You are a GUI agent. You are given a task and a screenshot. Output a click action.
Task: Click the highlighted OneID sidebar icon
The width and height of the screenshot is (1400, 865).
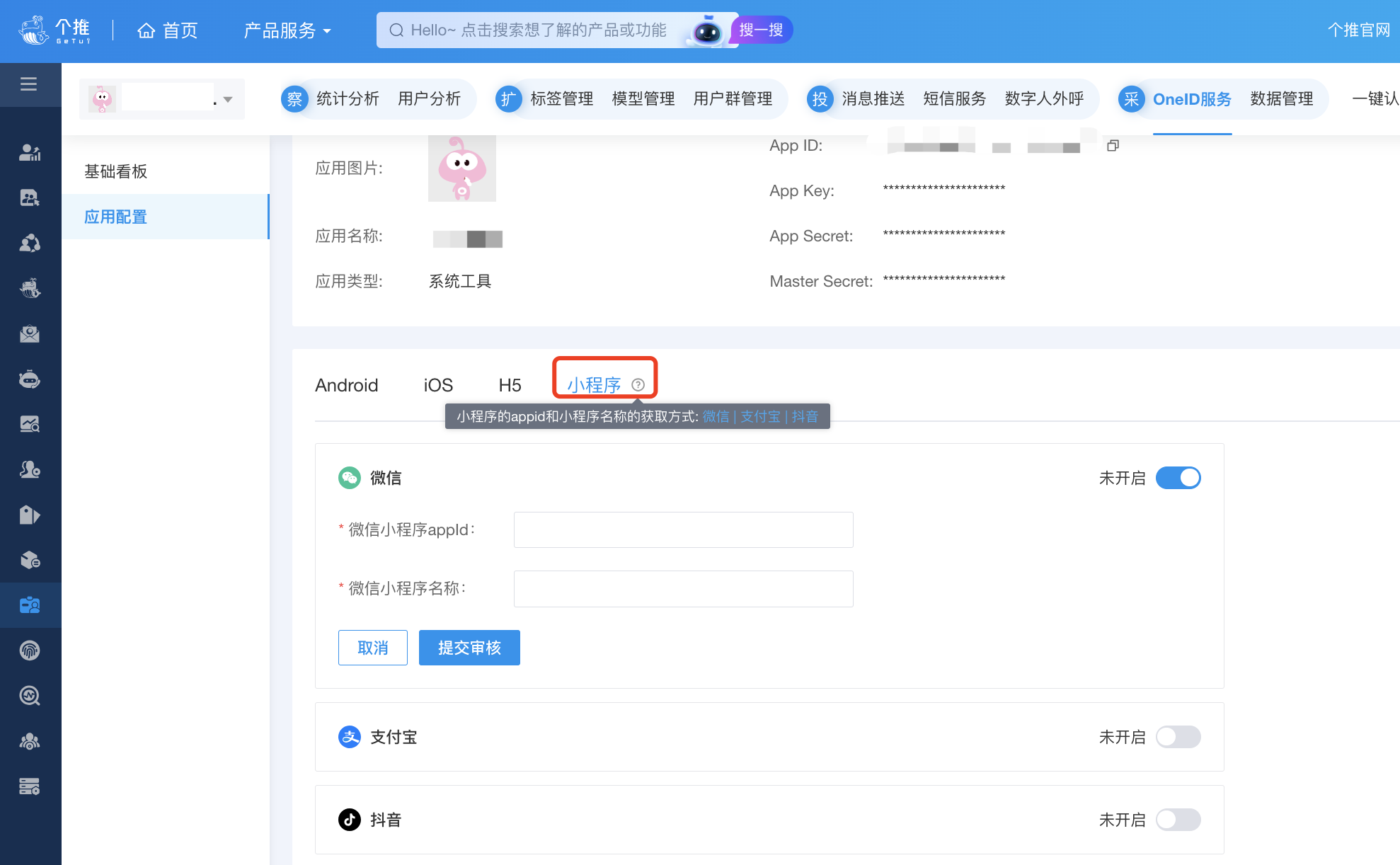pyautogui.click(x=30, y=605)
